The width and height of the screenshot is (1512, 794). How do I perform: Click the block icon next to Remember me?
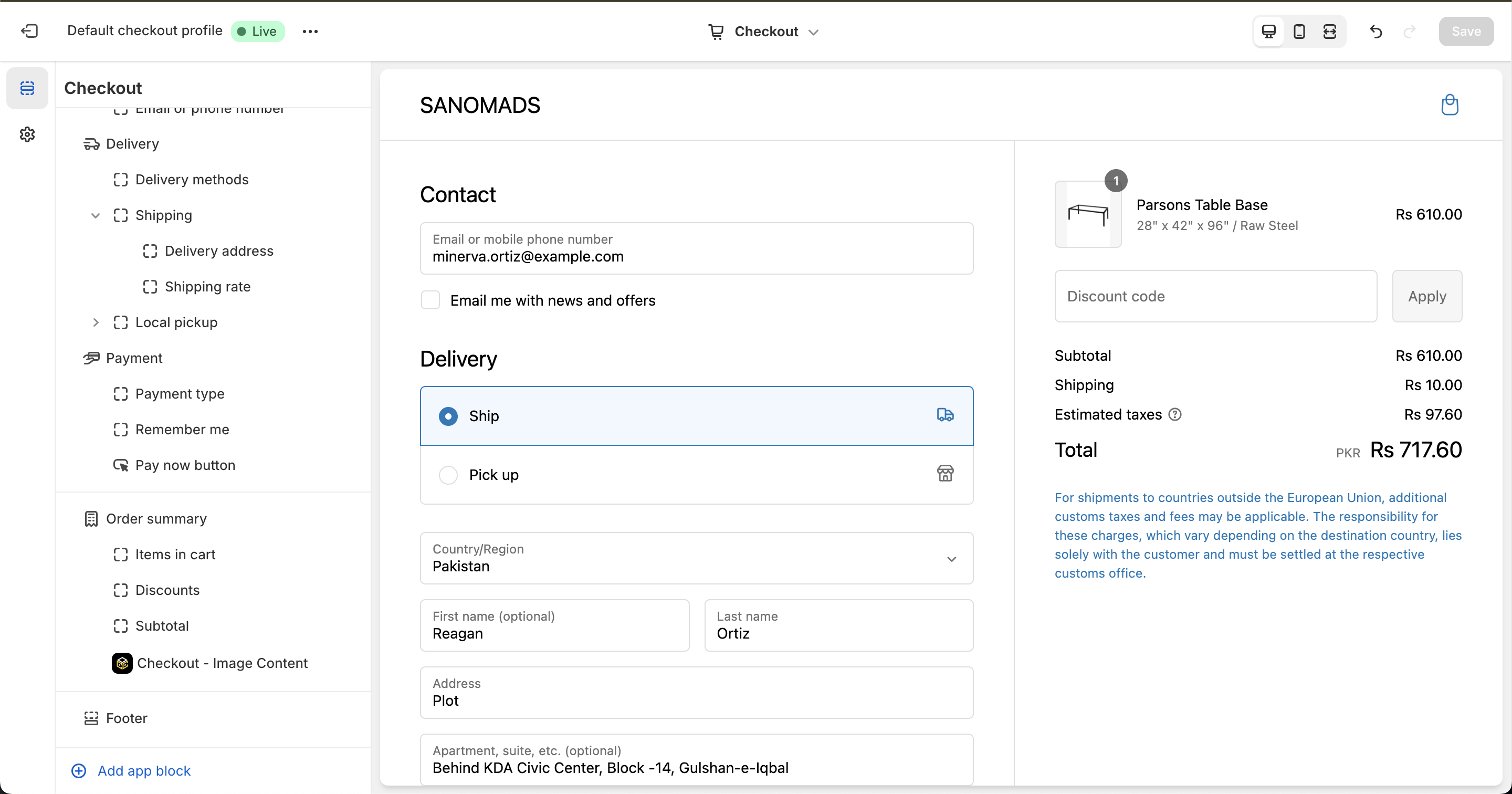[x=121, y=430]
